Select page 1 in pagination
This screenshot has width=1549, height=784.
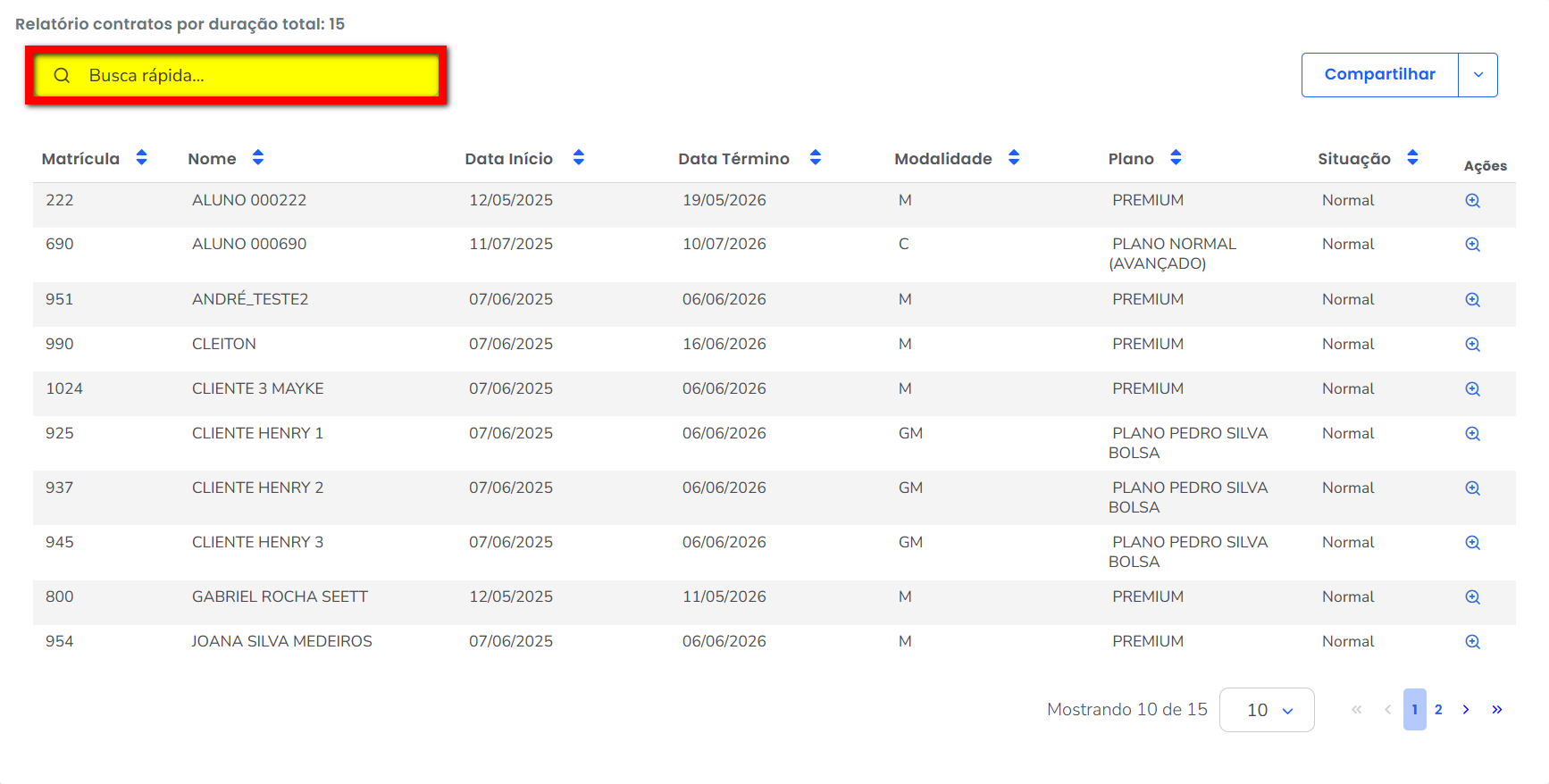pos(1414,710)
